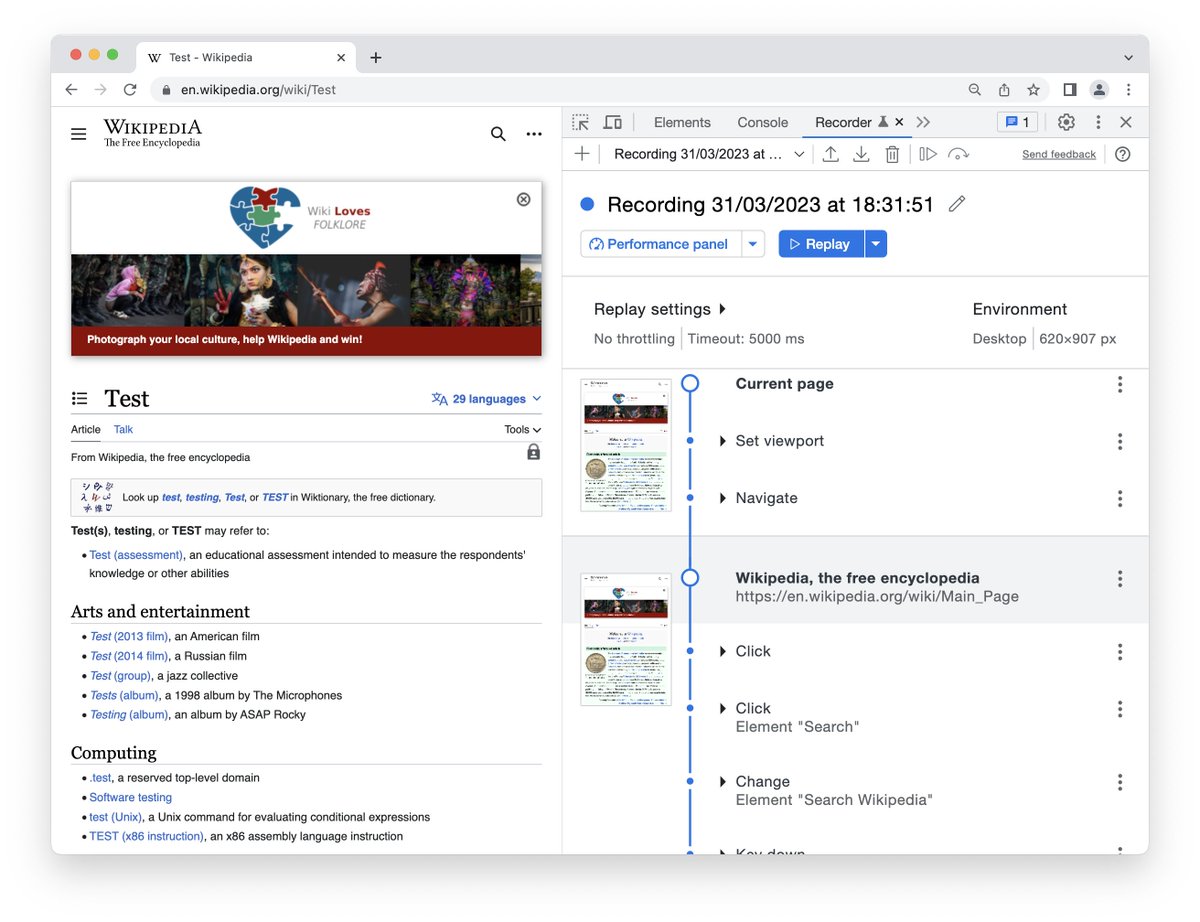Click the Send feedback link

pos(1058,153)
